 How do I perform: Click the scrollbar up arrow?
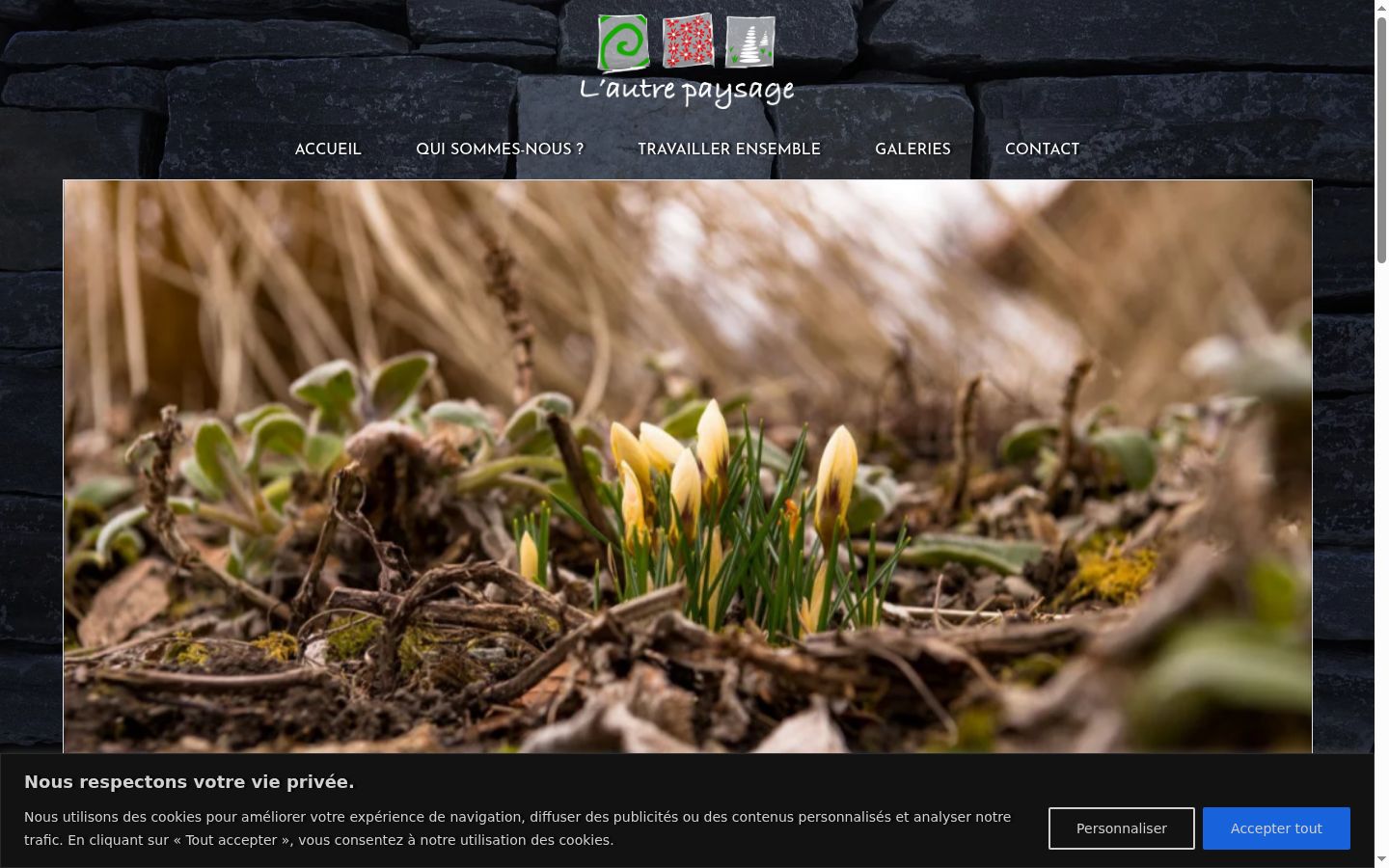coord(1381,7)
